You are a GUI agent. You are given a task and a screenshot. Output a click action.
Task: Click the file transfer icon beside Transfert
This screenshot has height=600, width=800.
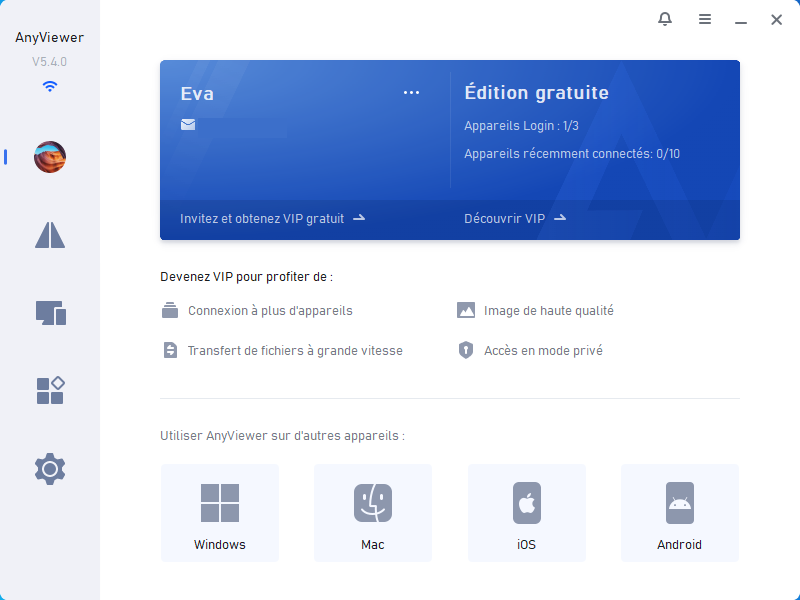coord(170,350)
